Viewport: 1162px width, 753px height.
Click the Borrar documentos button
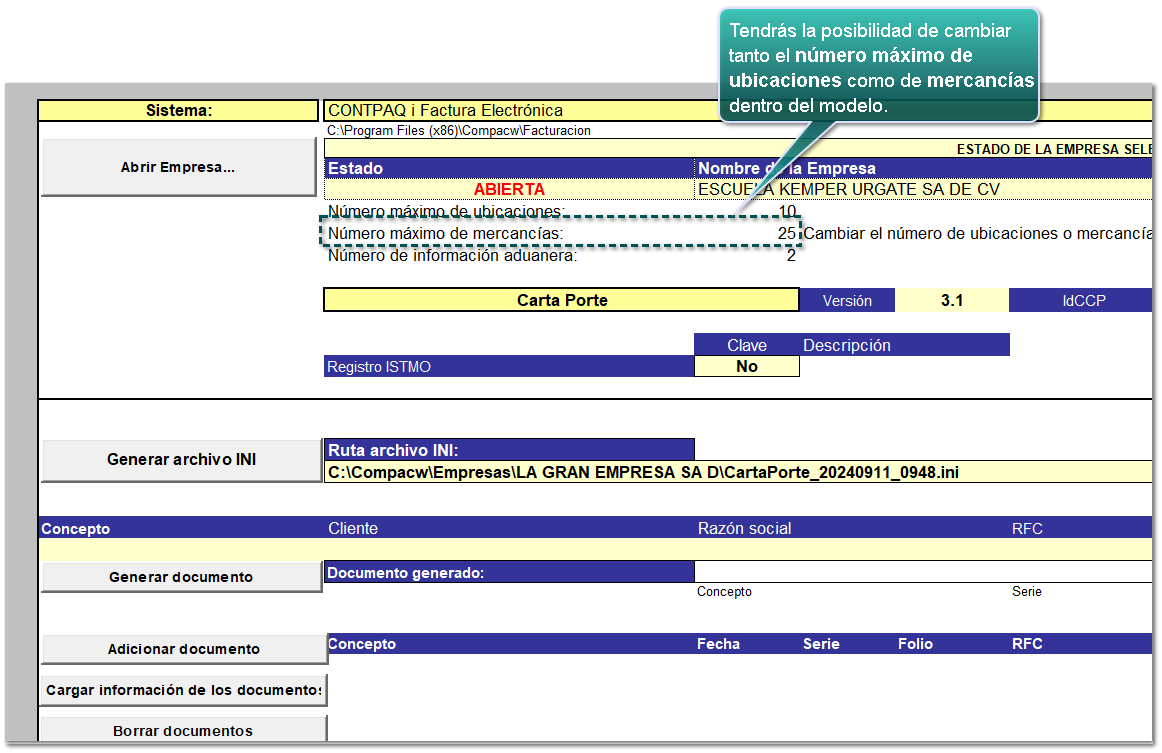pyautogui.click(x=184, y=729)
